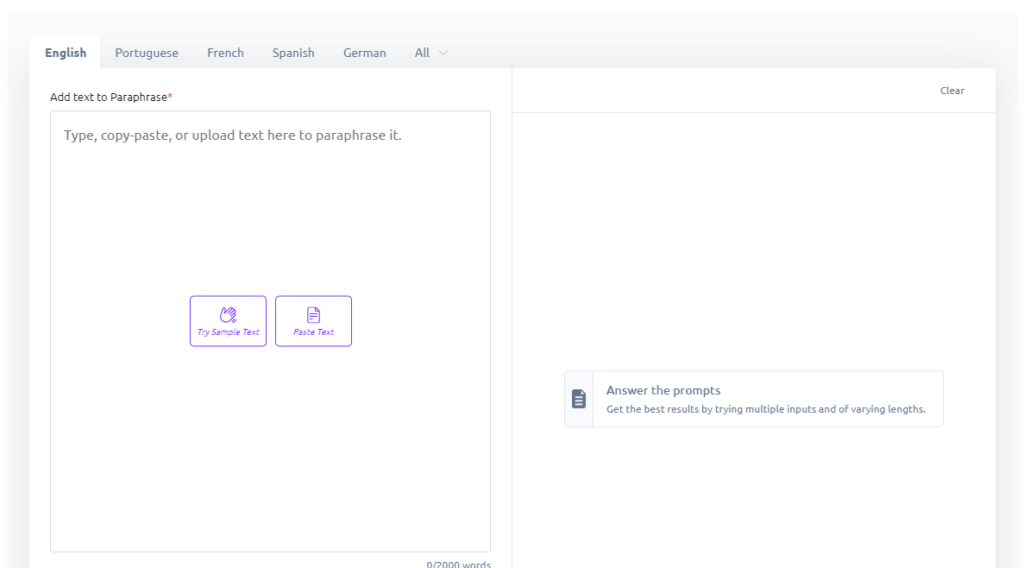This screenshot has height=568, width=1024.
Task: Switch to the German language tab
Action: (364, 53)
